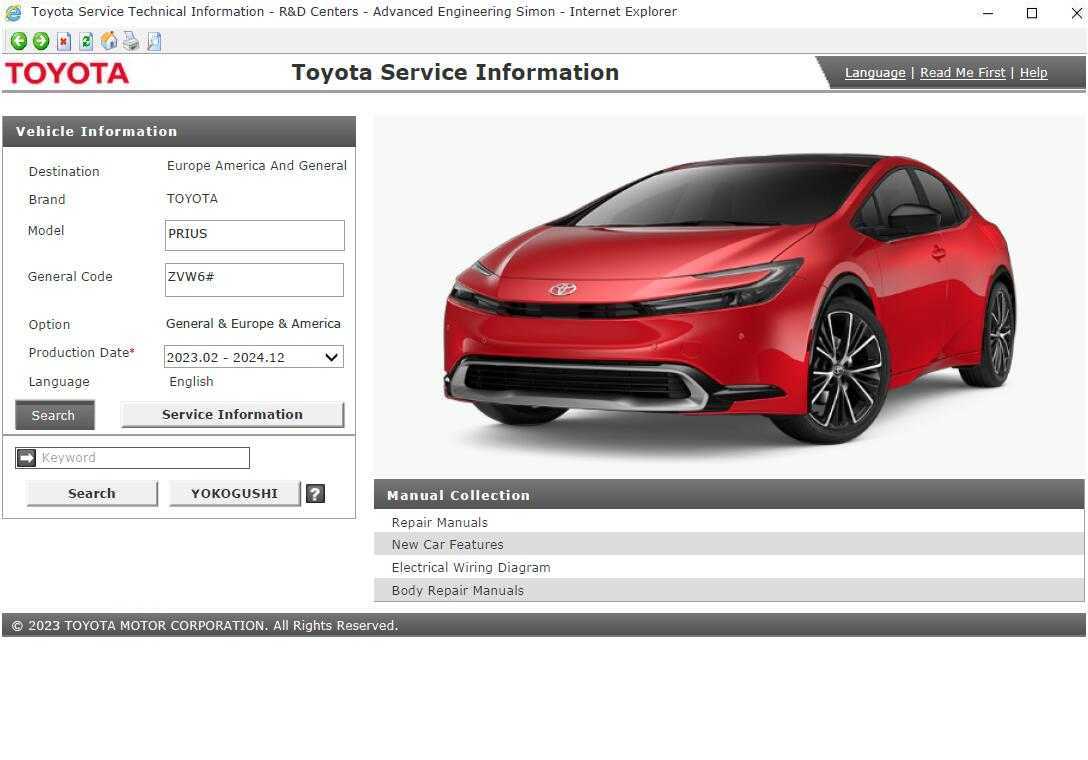Click the Stop page loading icon
Image resolution: width=1088 pixels, height=760 pixels.
pos(64,42)
